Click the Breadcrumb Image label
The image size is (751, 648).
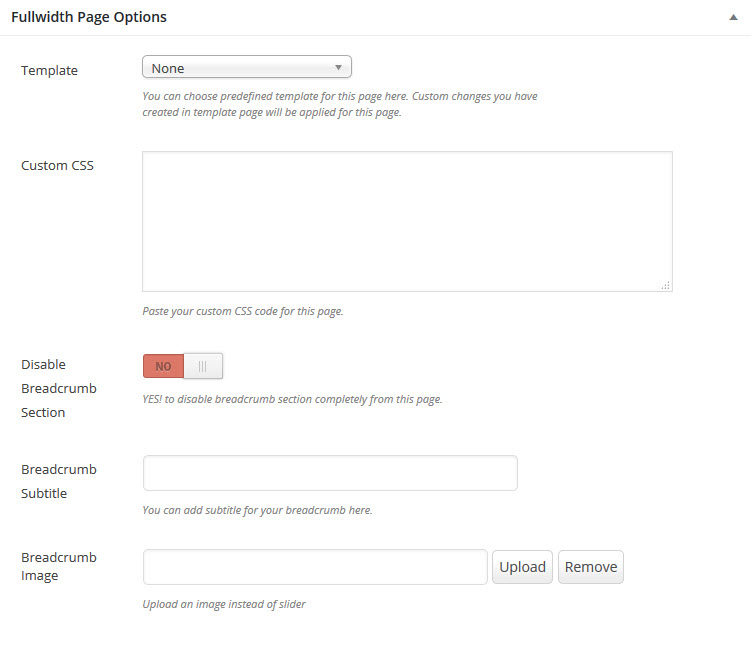coord(59,567)
